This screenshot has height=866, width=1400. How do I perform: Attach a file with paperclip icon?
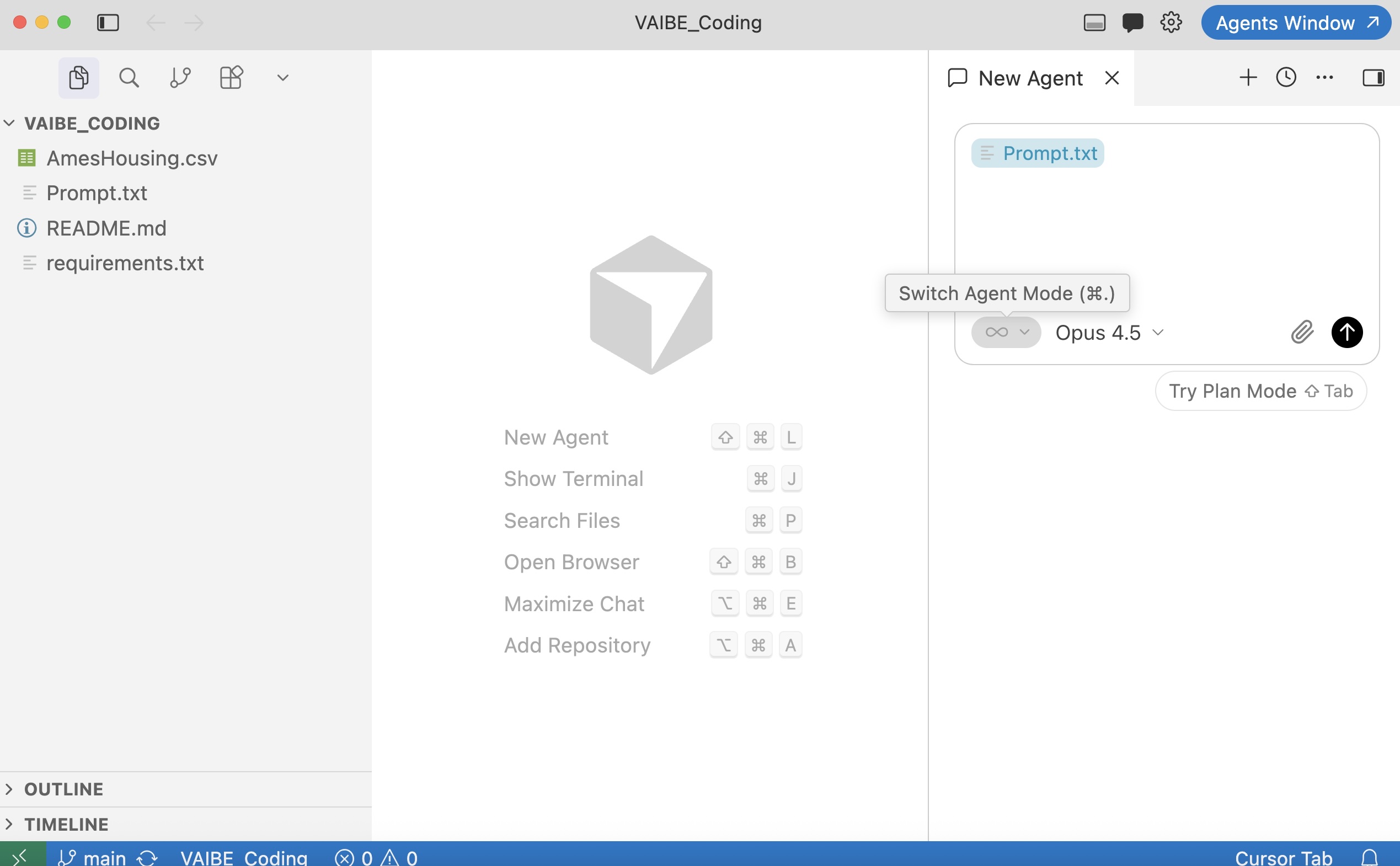point(1302,332)
